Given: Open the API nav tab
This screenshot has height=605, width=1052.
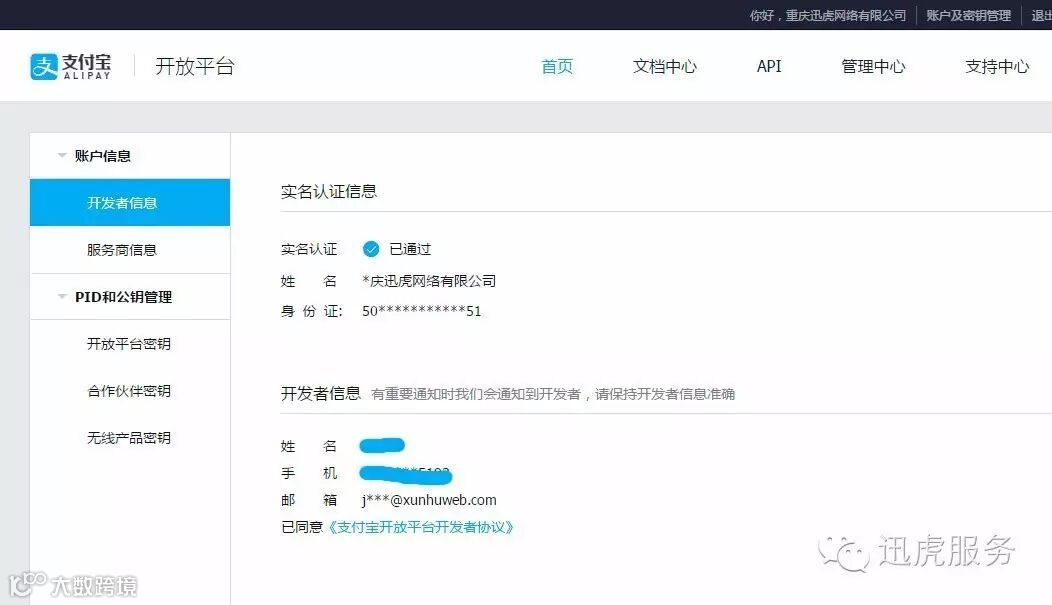Looking at the screenshot, I should pos(769,66).
